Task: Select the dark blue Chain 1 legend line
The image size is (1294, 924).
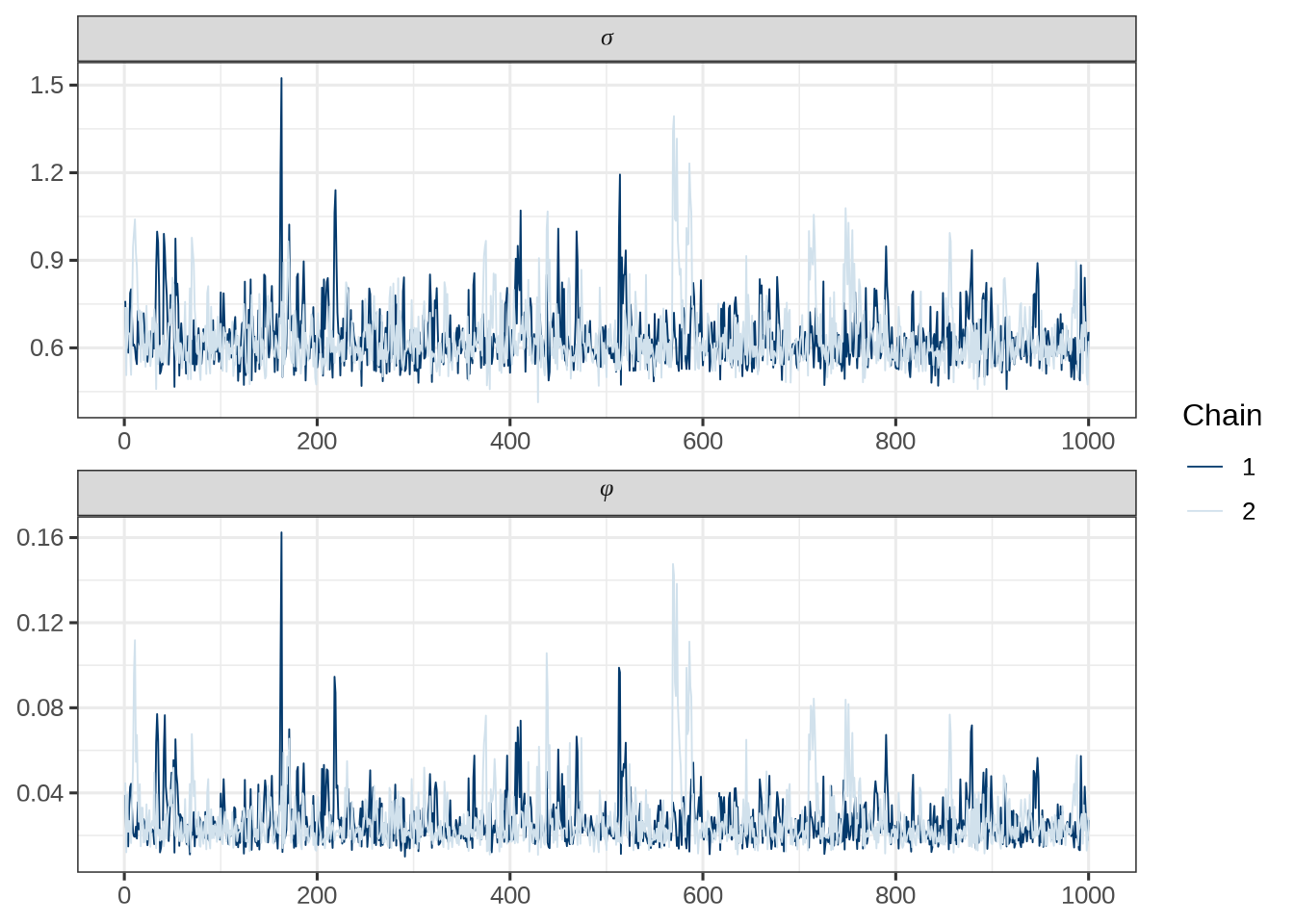Action: click(x=1204, y=468)
